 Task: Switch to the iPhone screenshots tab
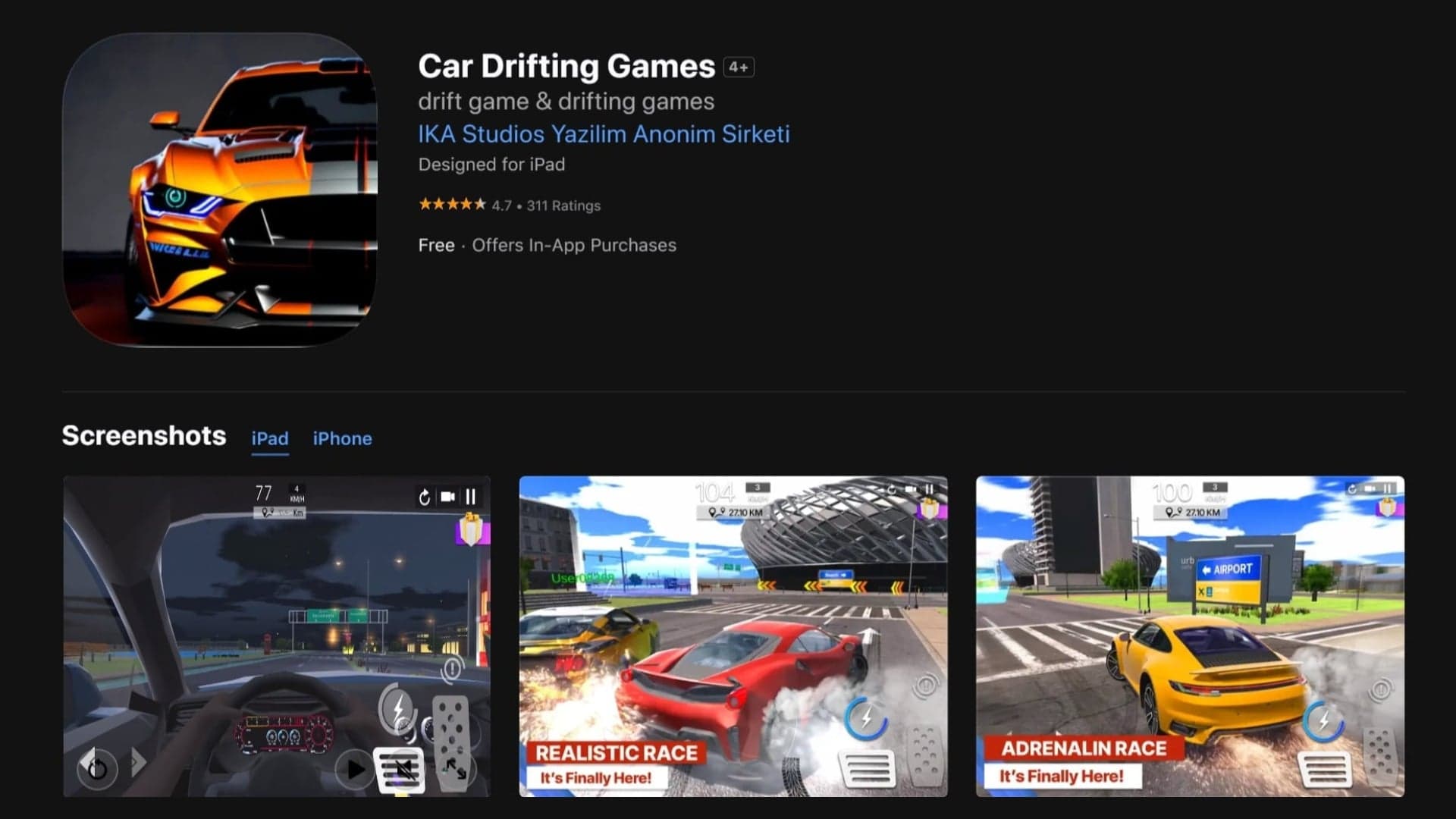click(x=342, y=438)
